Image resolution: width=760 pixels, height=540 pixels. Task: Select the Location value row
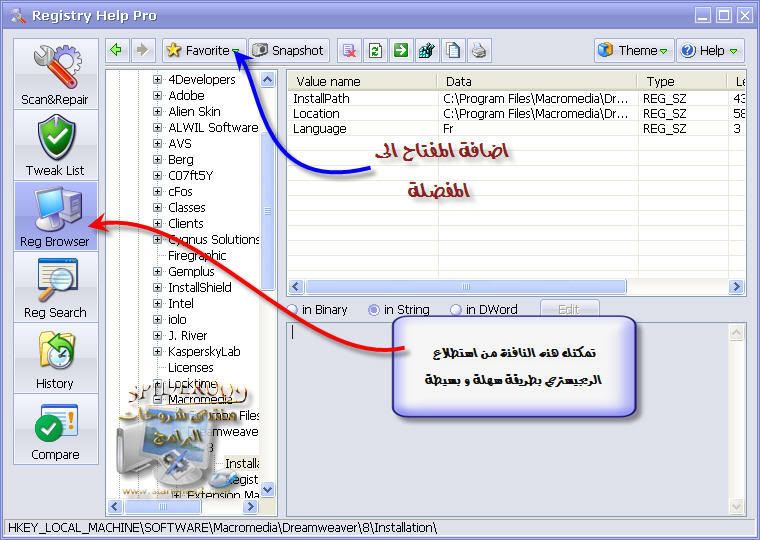(517, 113)
